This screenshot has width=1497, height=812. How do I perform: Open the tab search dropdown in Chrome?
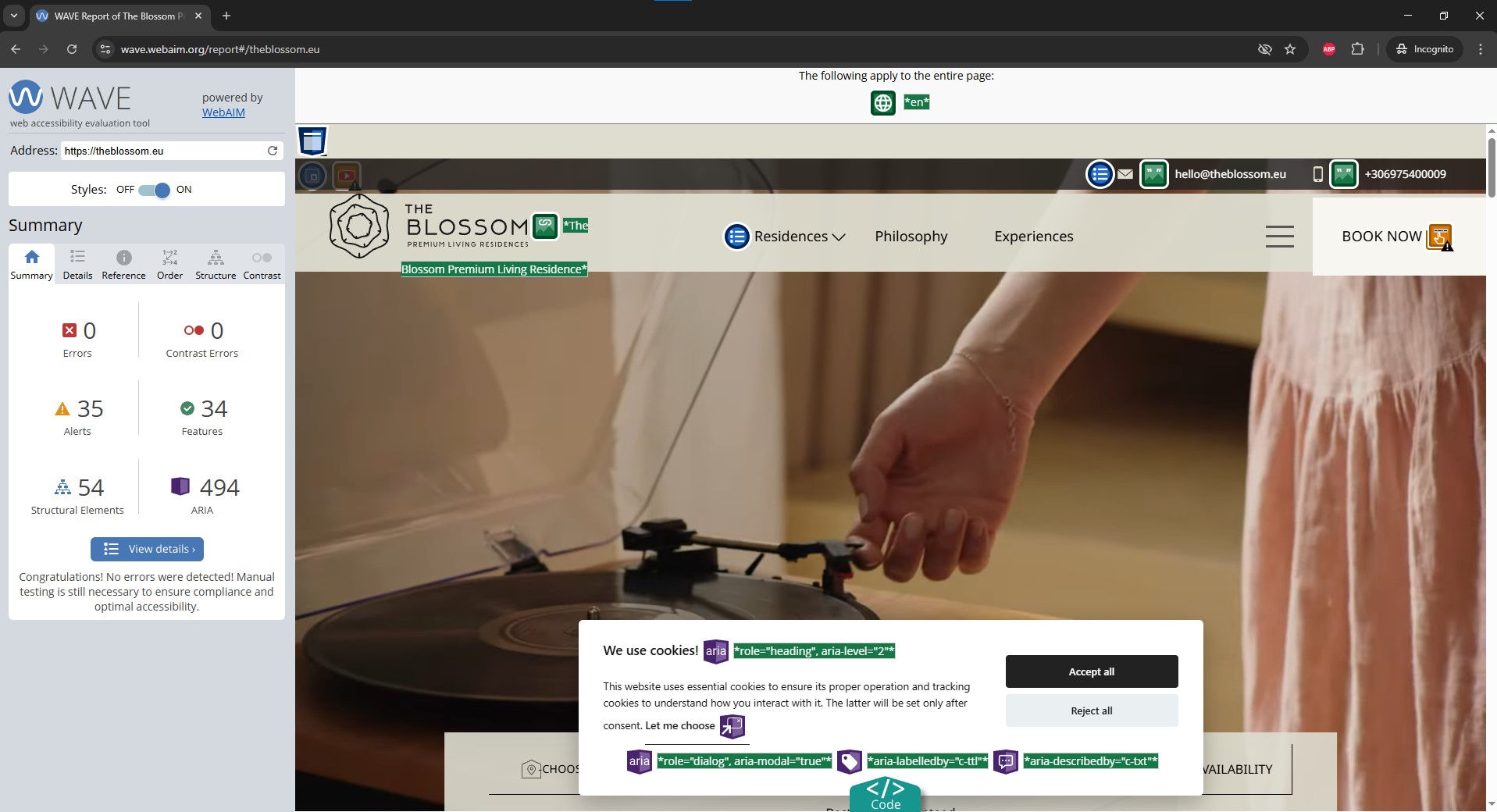tap(14, 16)
